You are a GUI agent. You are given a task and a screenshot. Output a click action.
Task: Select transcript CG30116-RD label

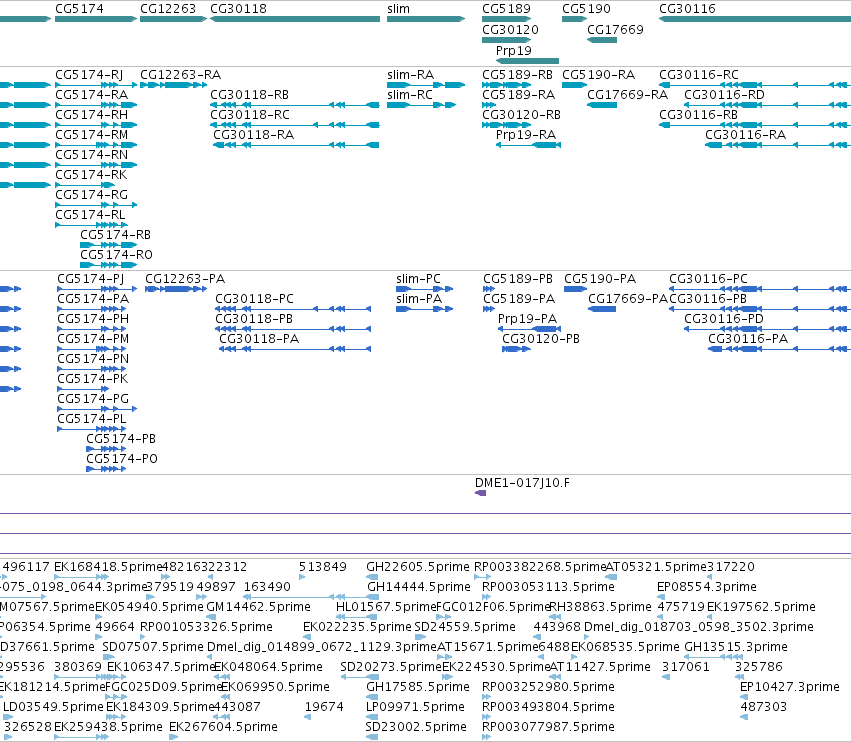click(724, 95)
